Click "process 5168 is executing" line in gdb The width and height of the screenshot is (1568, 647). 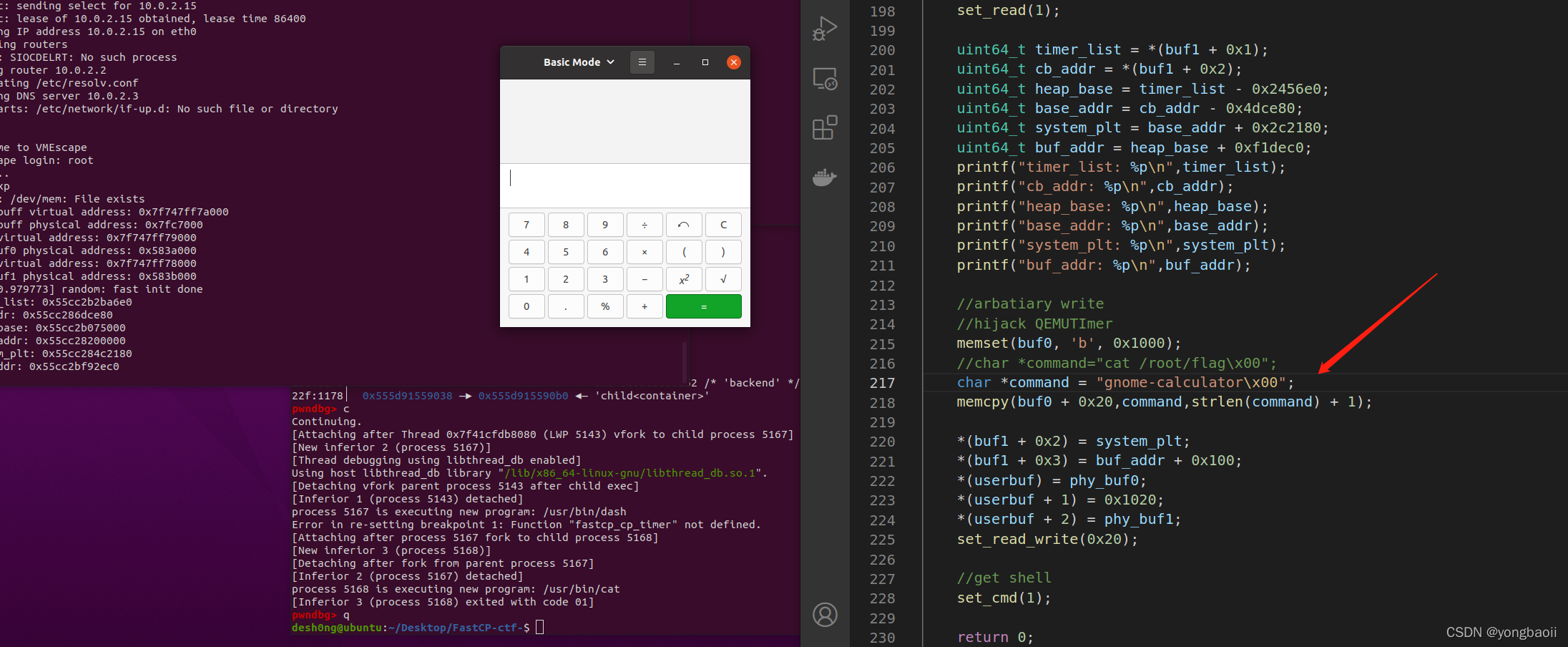click(456, 589)
